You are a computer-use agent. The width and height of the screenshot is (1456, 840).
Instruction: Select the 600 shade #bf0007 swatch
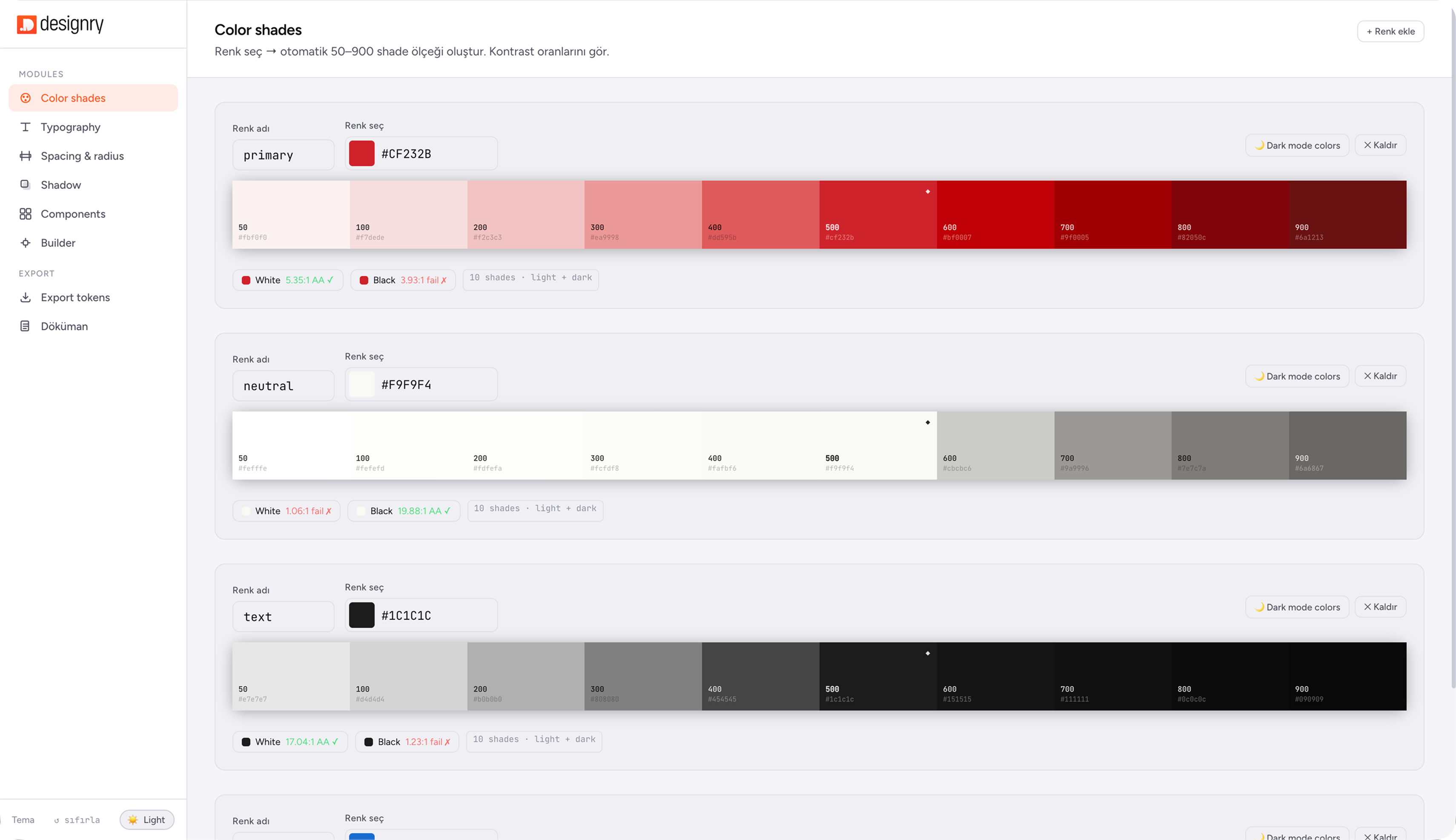pyautogui.click(x=995, y=215)
